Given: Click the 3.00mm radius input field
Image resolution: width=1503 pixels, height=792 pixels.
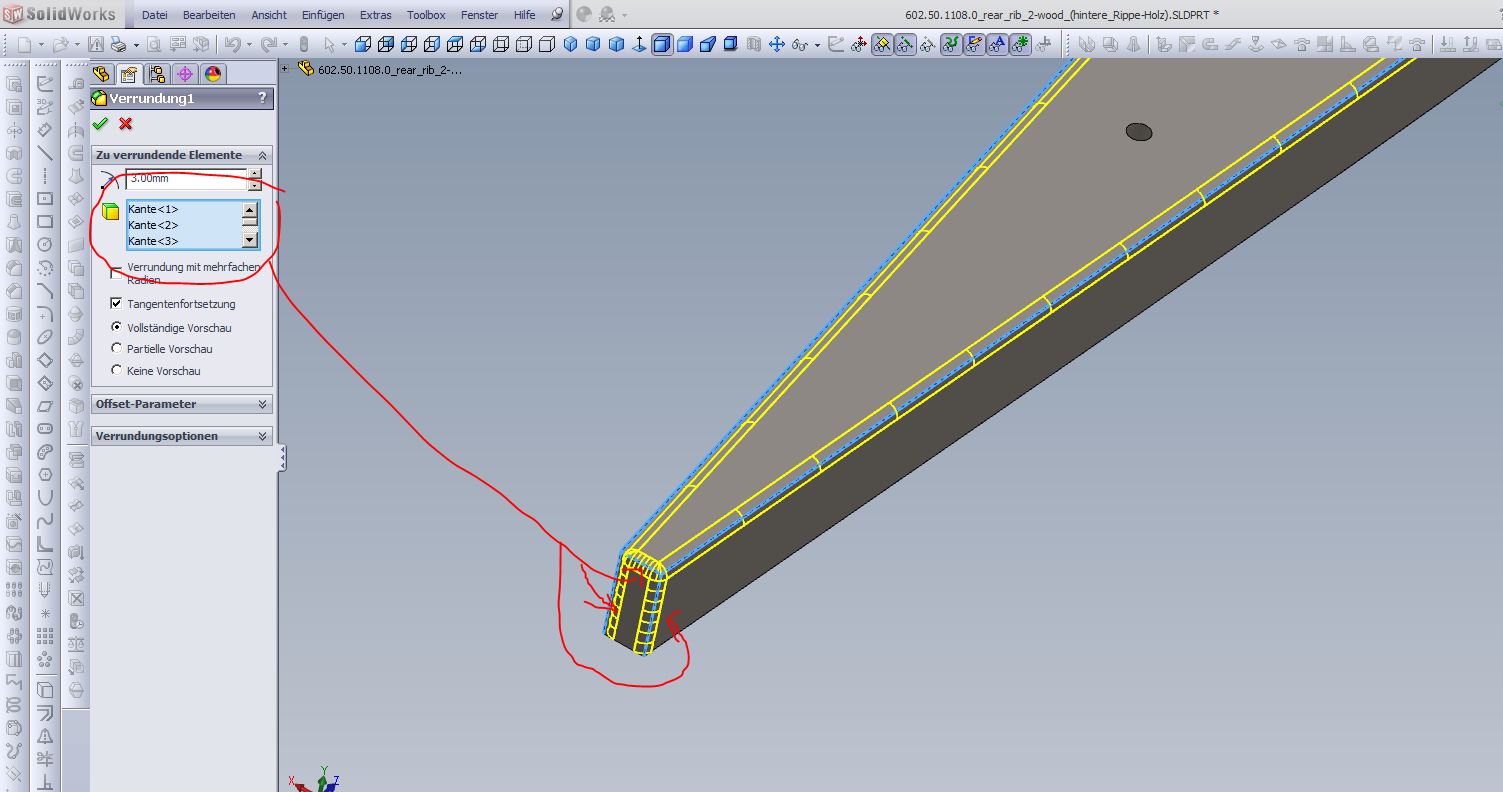Looking at the screenshot, I should [x=186, y=179].
